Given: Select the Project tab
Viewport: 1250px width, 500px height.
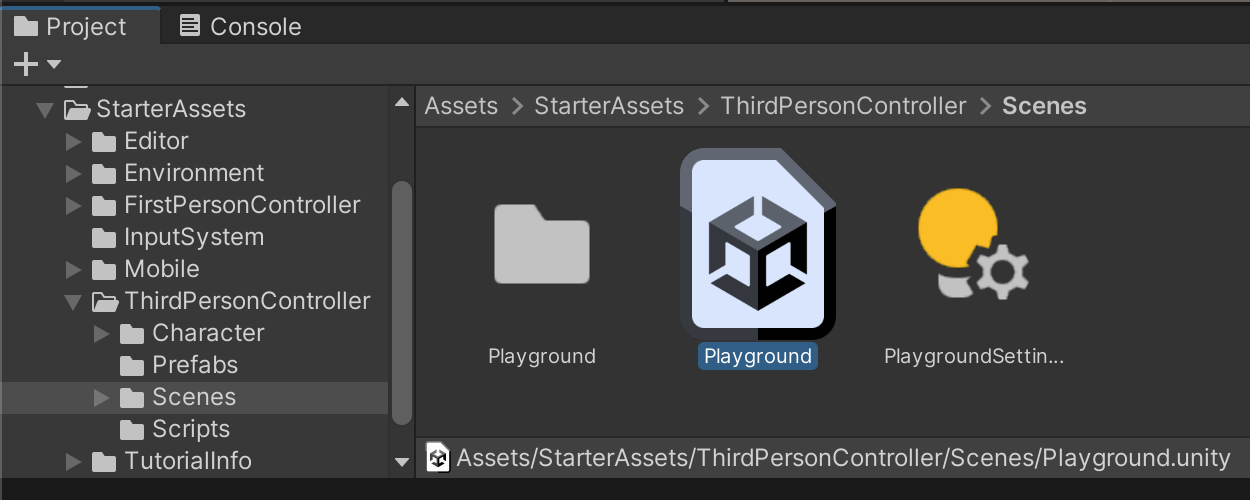Looking at the screenshot, I should 71,27.
